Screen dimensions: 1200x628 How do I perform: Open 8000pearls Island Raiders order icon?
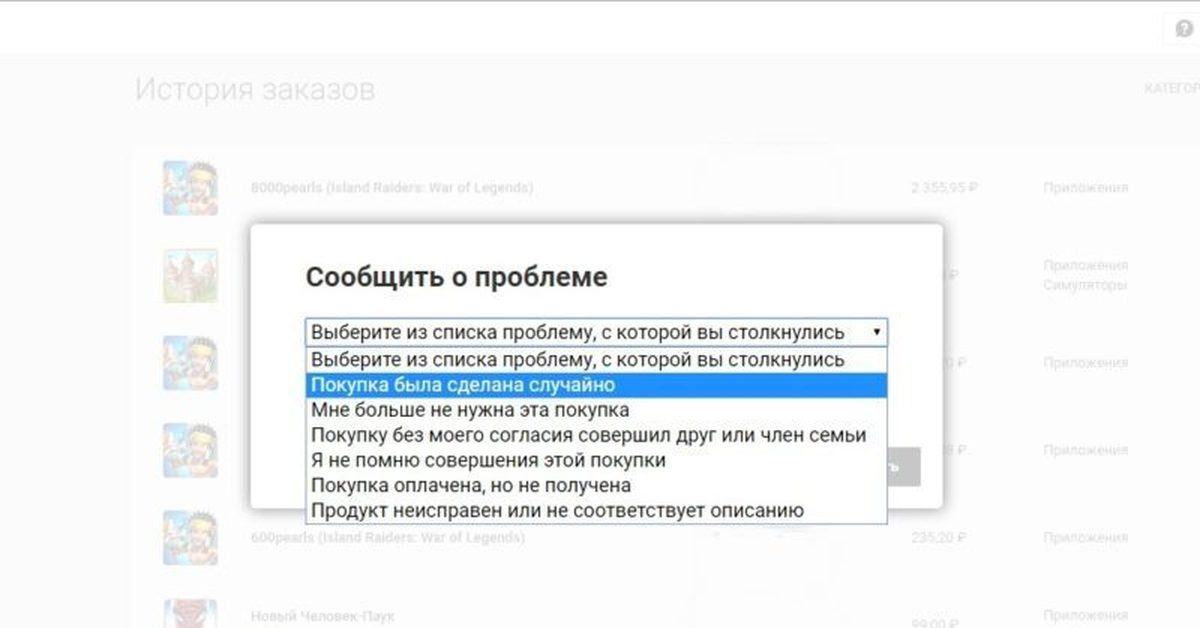[x=190, y=187]
